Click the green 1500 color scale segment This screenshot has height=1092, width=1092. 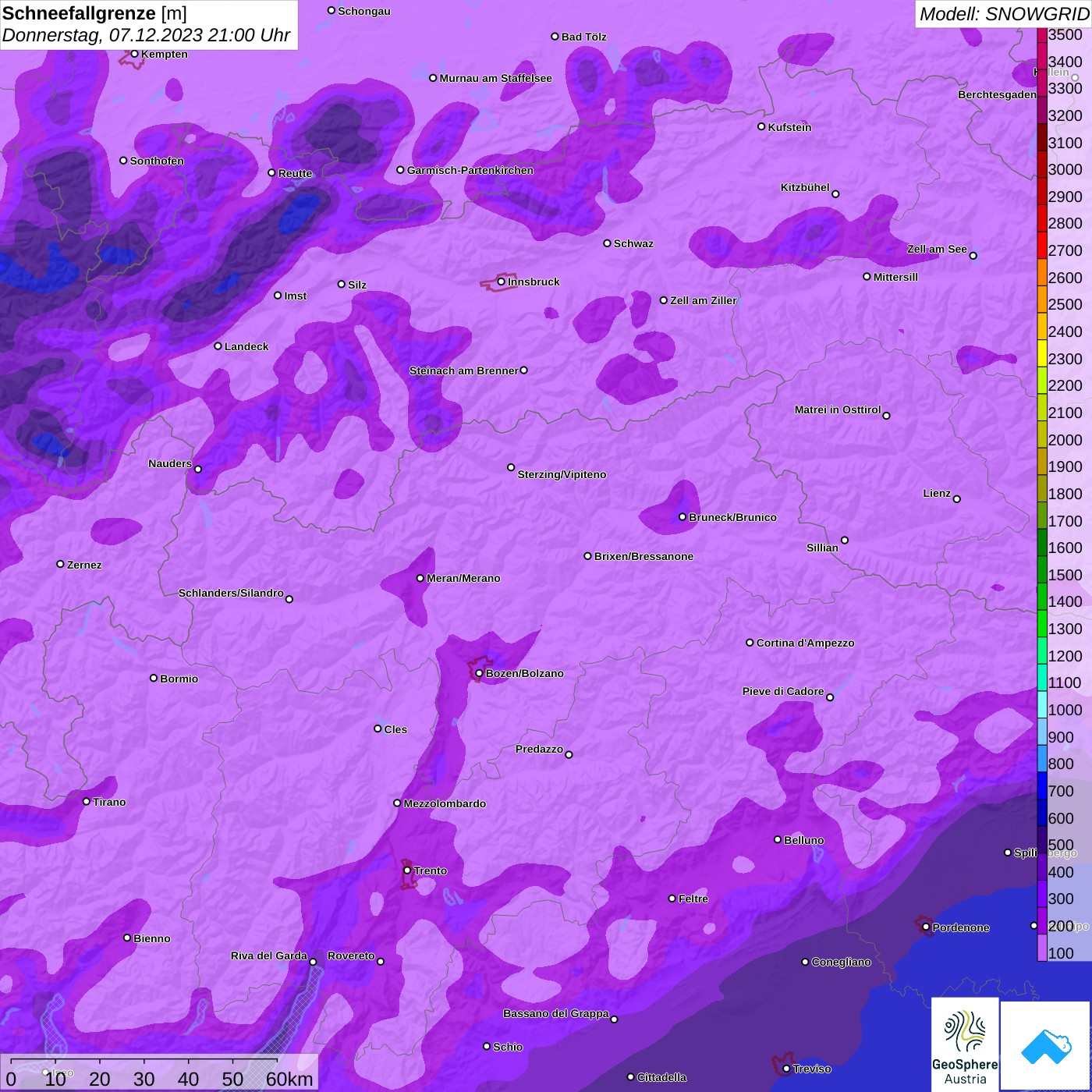point(1042,568)
